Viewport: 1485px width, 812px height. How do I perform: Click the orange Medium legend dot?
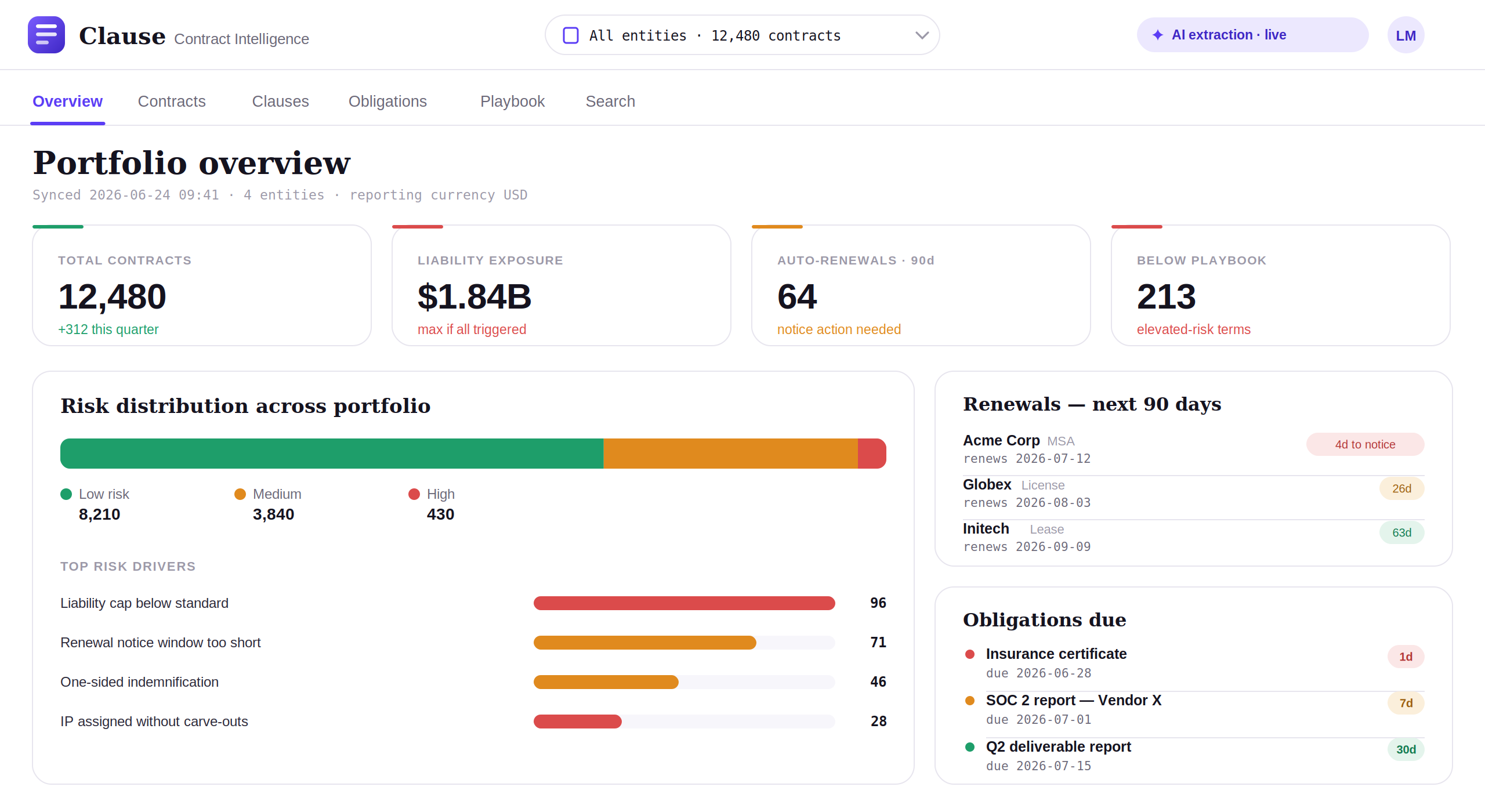[x=240, y=494]
